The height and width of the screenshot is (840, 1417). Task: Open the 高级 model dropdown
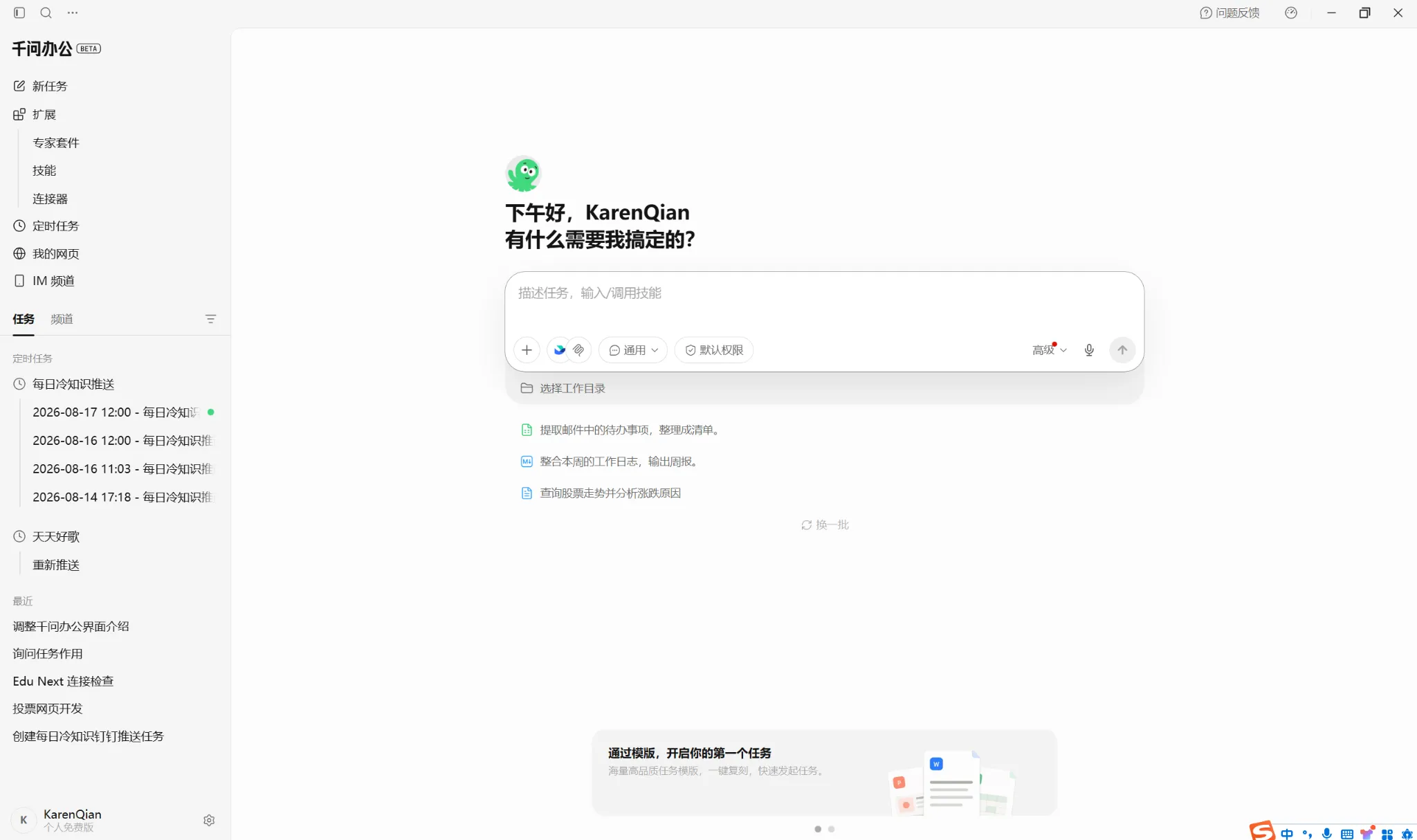click(1050, 350)
